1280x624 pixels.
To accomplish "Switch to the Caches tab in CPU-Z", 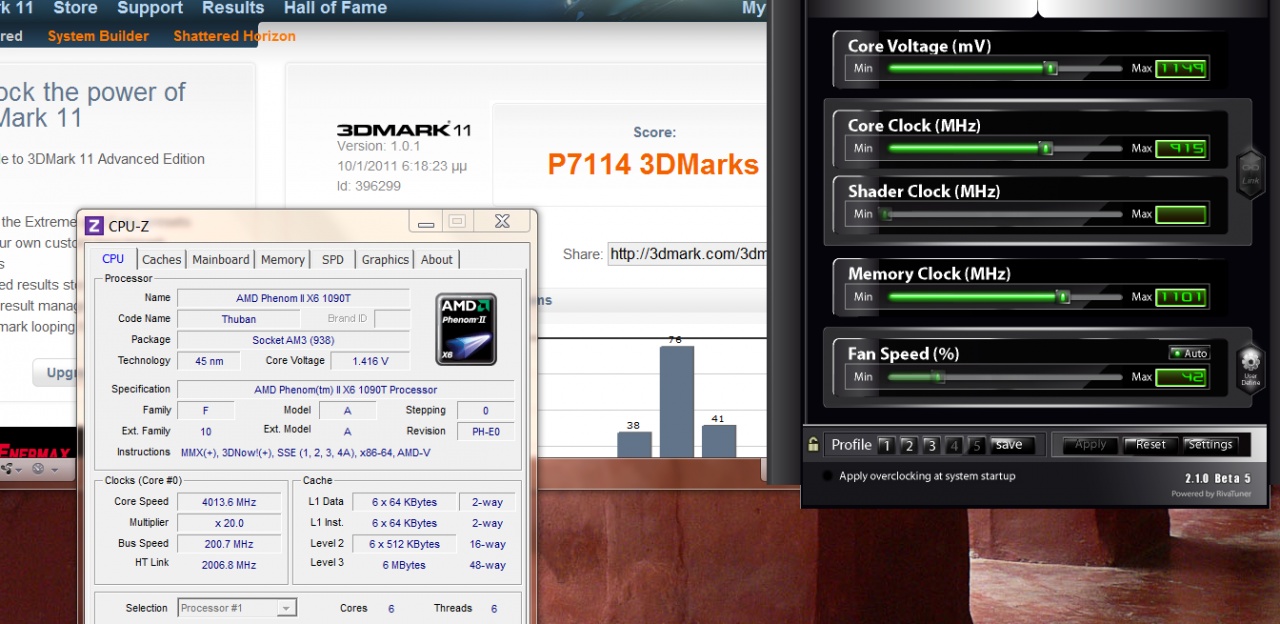I will point(161,260).
